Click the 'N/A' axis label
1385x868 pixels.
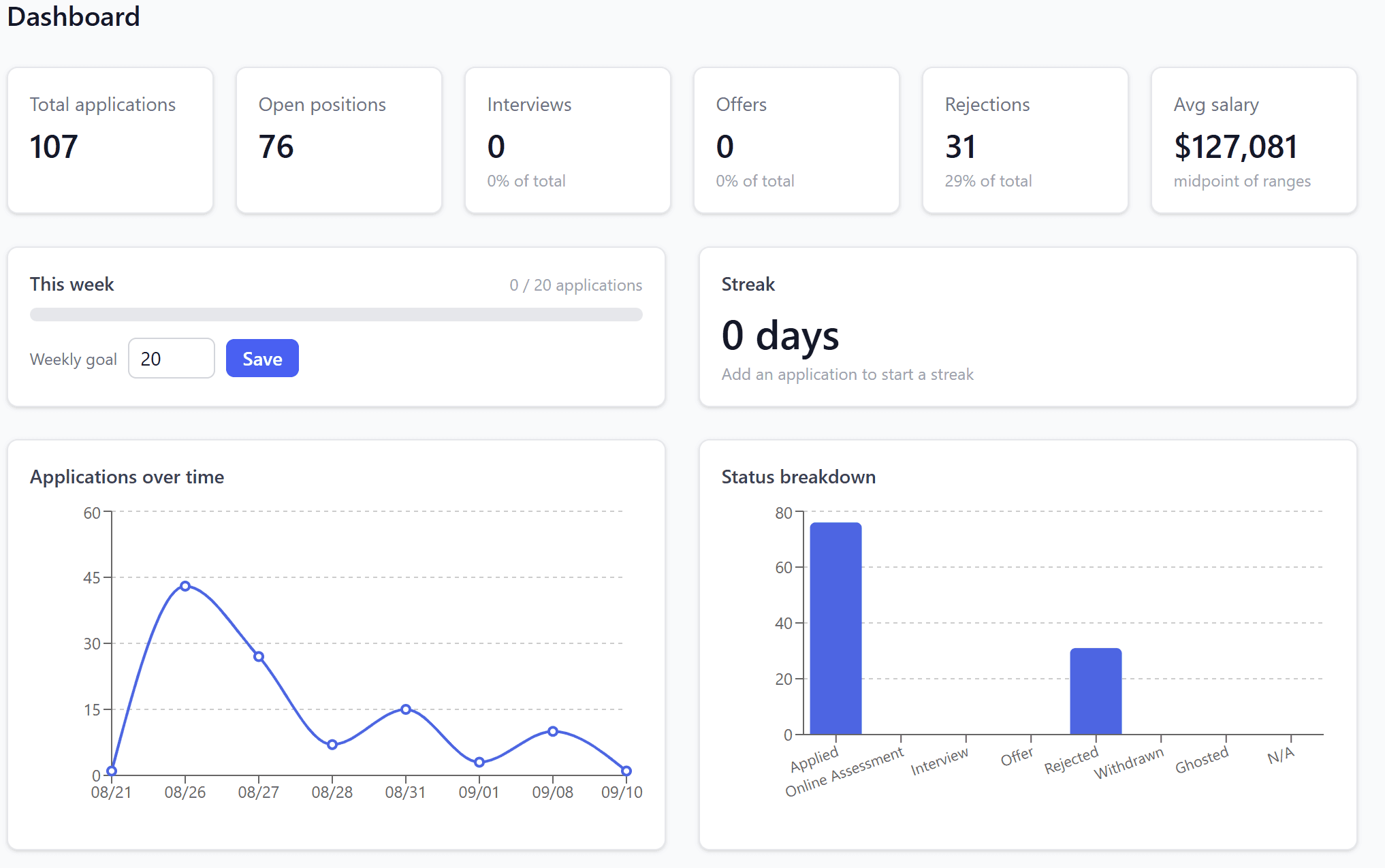pos(1281,756)
